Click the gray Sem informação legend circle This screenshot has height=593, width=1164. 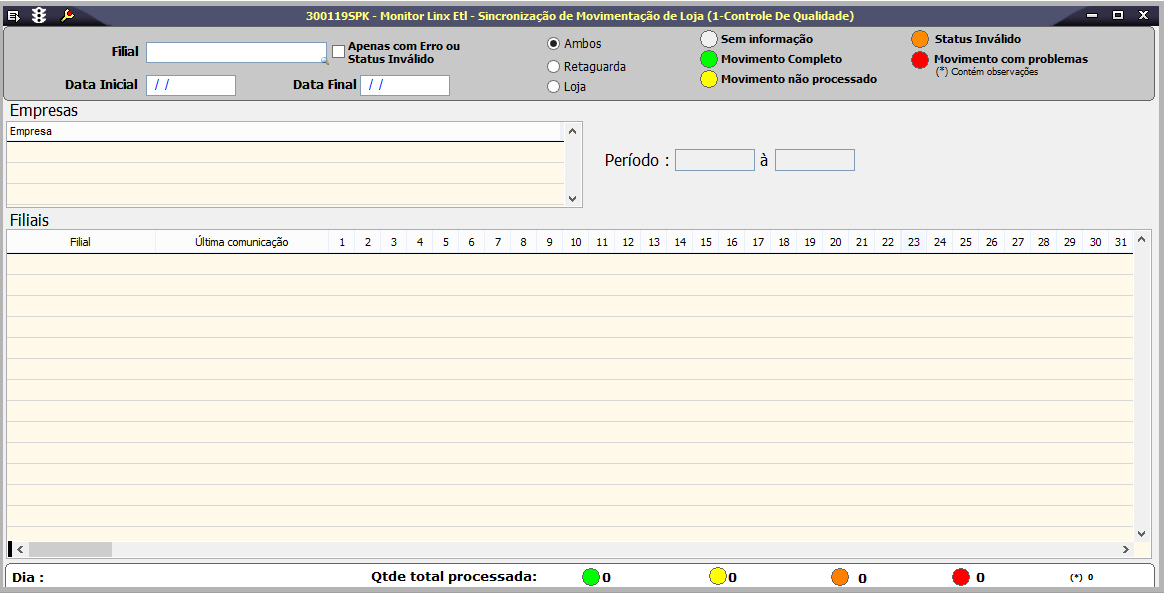tap(709, 39)
